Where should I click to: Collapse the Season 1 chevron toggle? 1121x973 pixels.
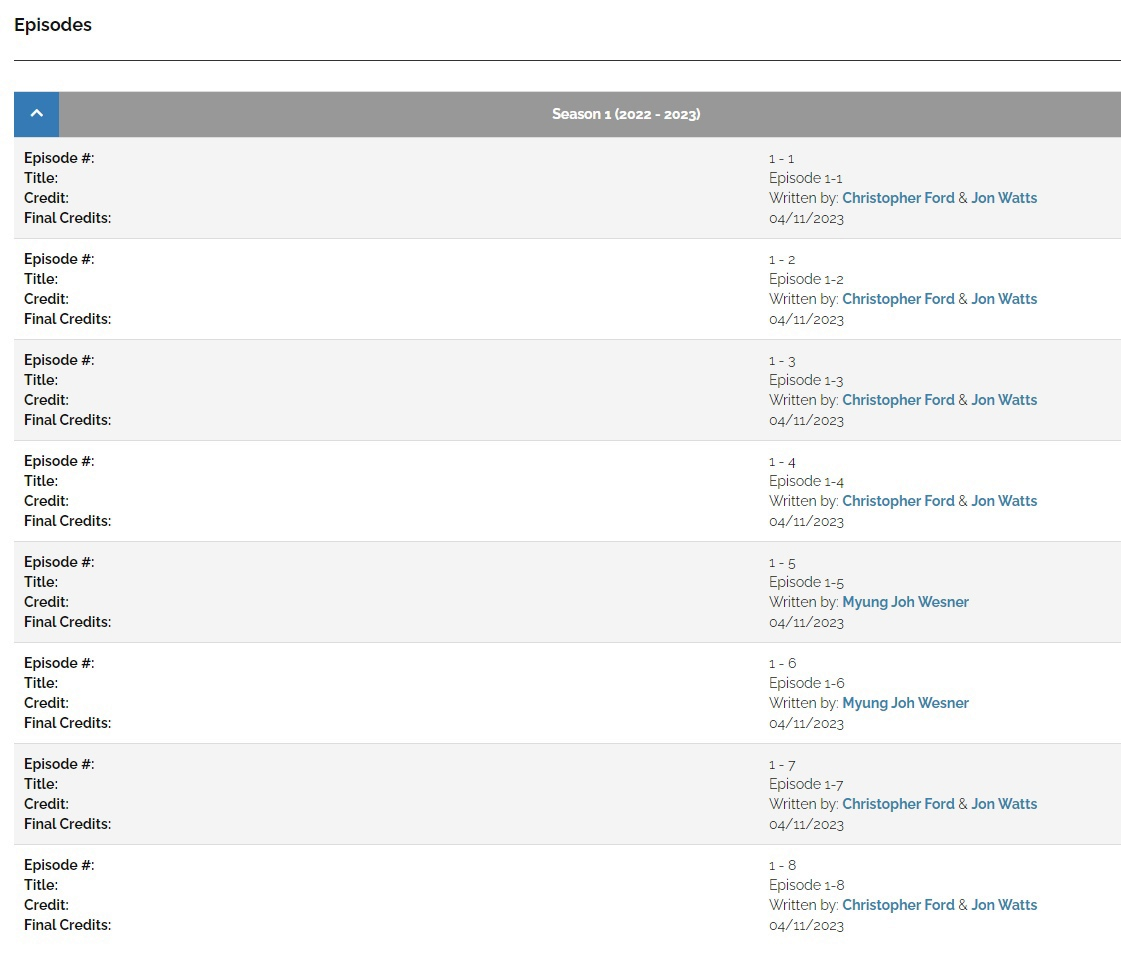pos(36,114)
